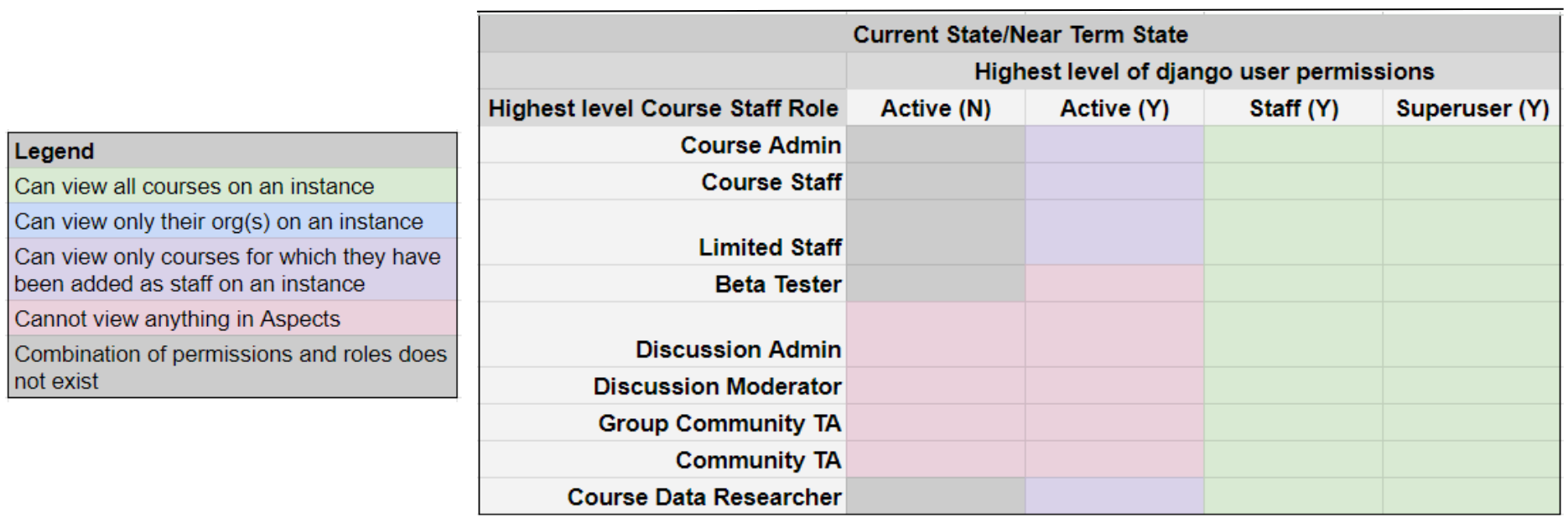Screen dimensions: 1568x528
Task: Click "Highest level of django user permissions" header
Action: [1203, 71]
